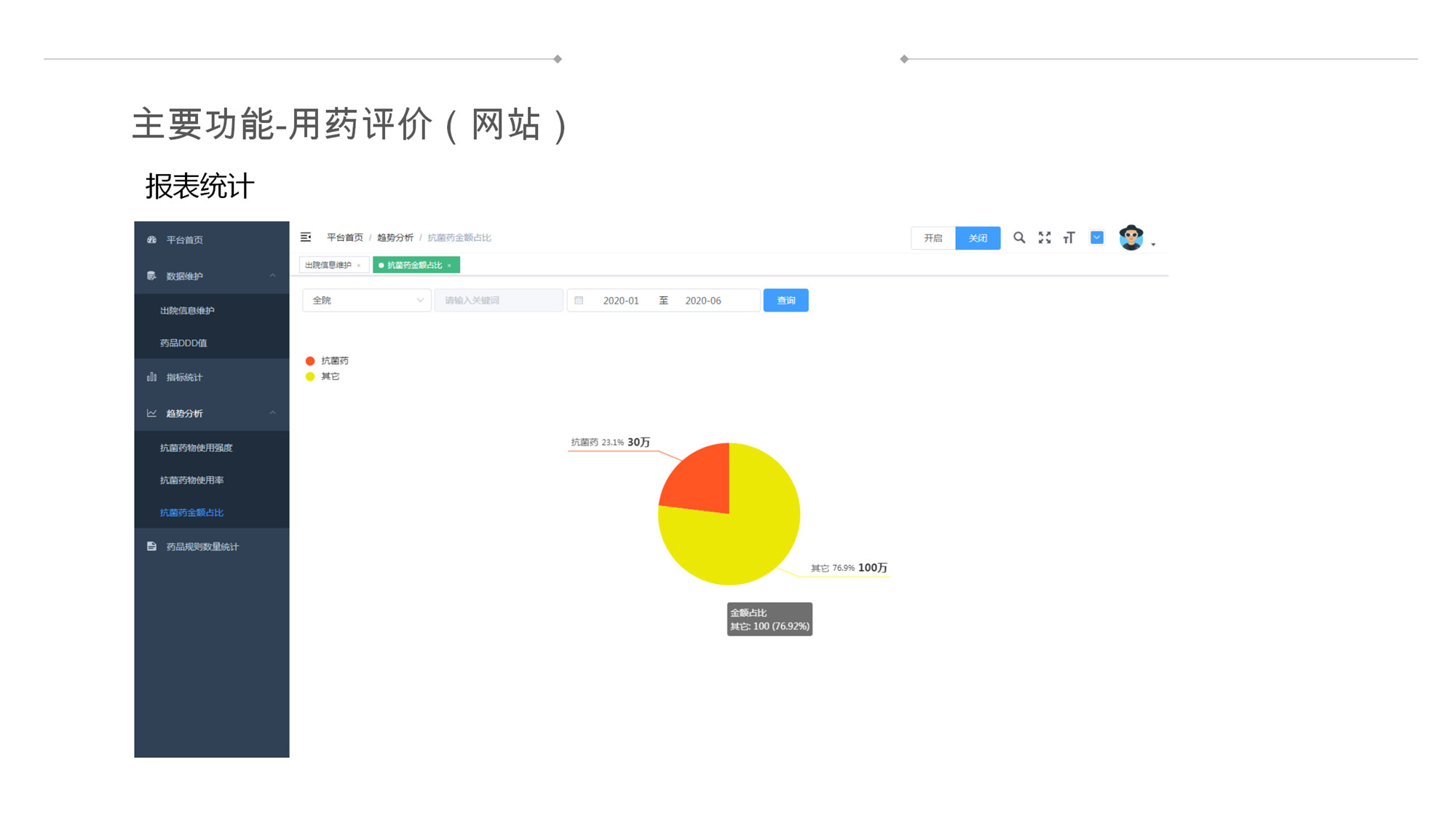Click the 2020-01 start date field
Screen dimensions: 1456x819
tap(620, 300)
